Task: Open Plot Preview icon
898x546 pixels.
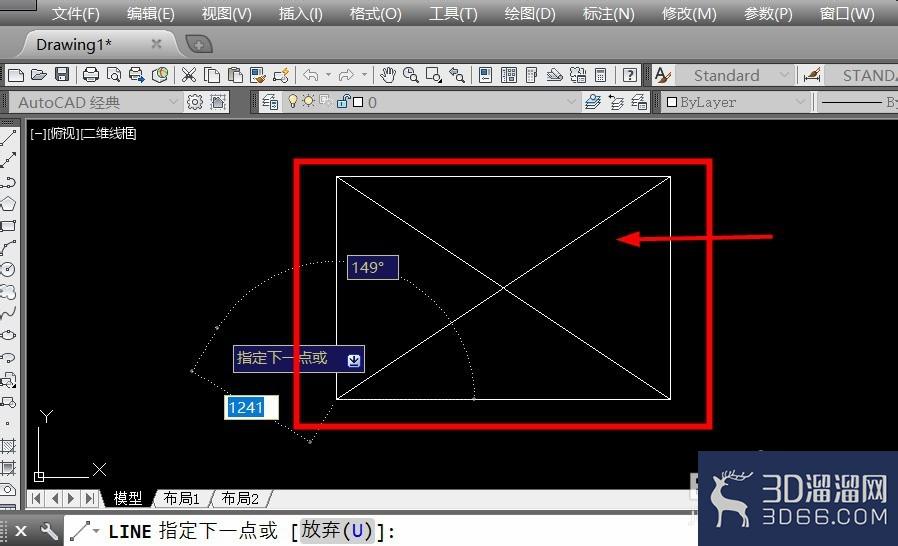Action: tap(113, 75)
